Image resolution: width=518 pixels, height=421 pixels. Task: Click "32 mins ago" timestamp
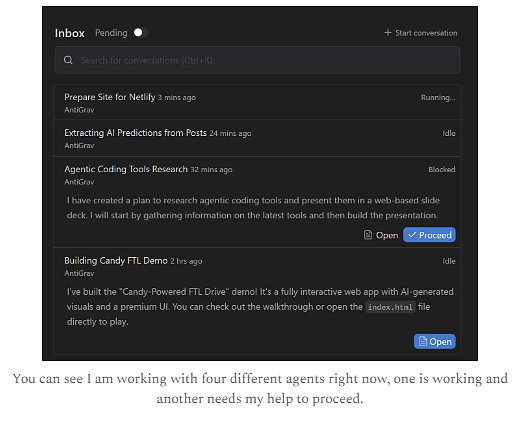(211, 170)
